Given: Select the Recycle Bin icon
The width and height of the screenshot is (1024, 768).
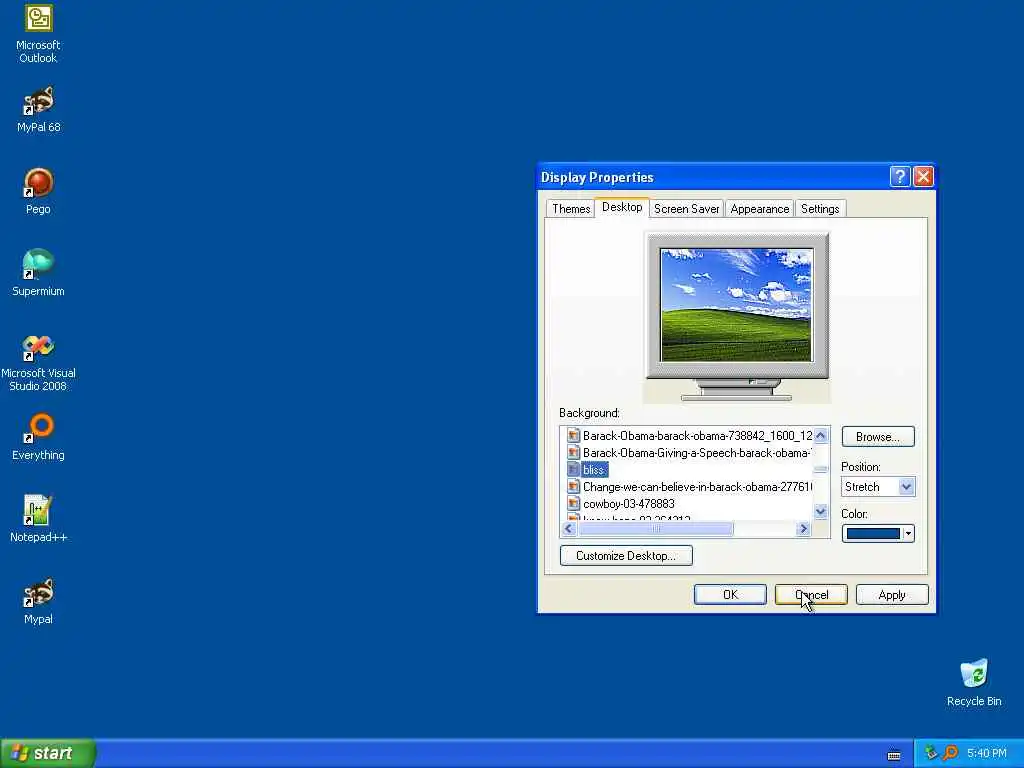Looking at the screenshot, I should [974, 683].
